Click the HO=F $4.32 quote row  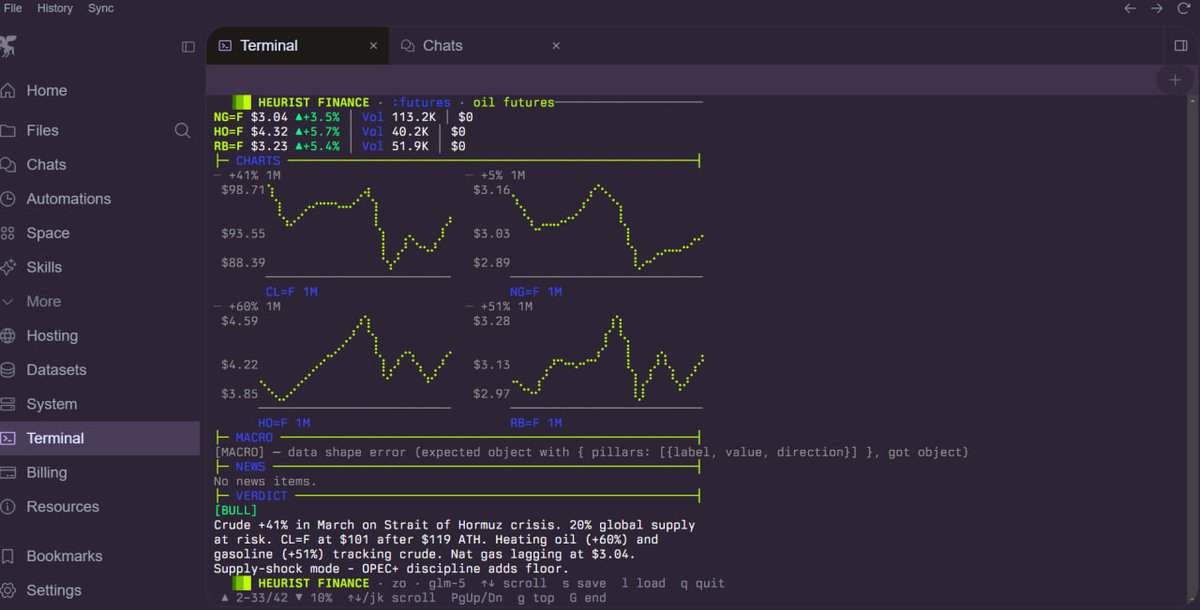click(x=340, y=131)
